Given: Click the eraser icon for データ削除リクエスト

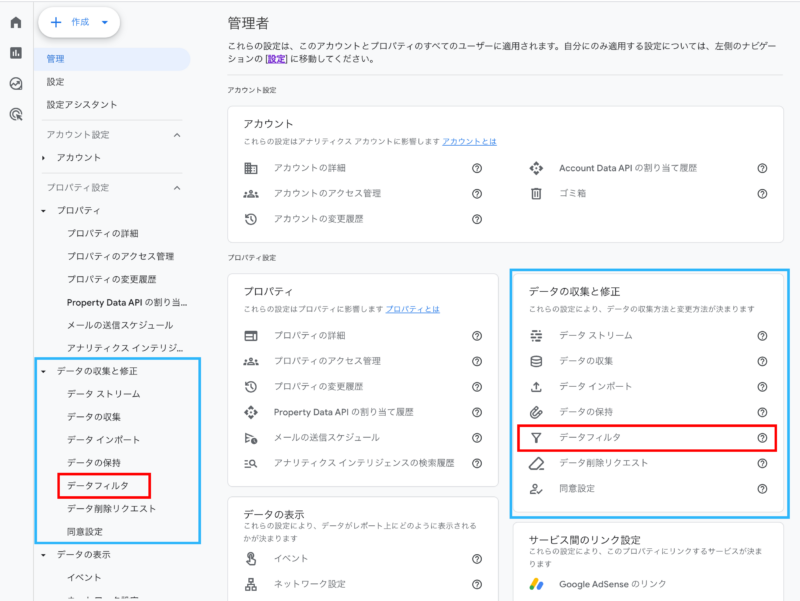Looking at the screenshot, I should click(x=536, y=463).
